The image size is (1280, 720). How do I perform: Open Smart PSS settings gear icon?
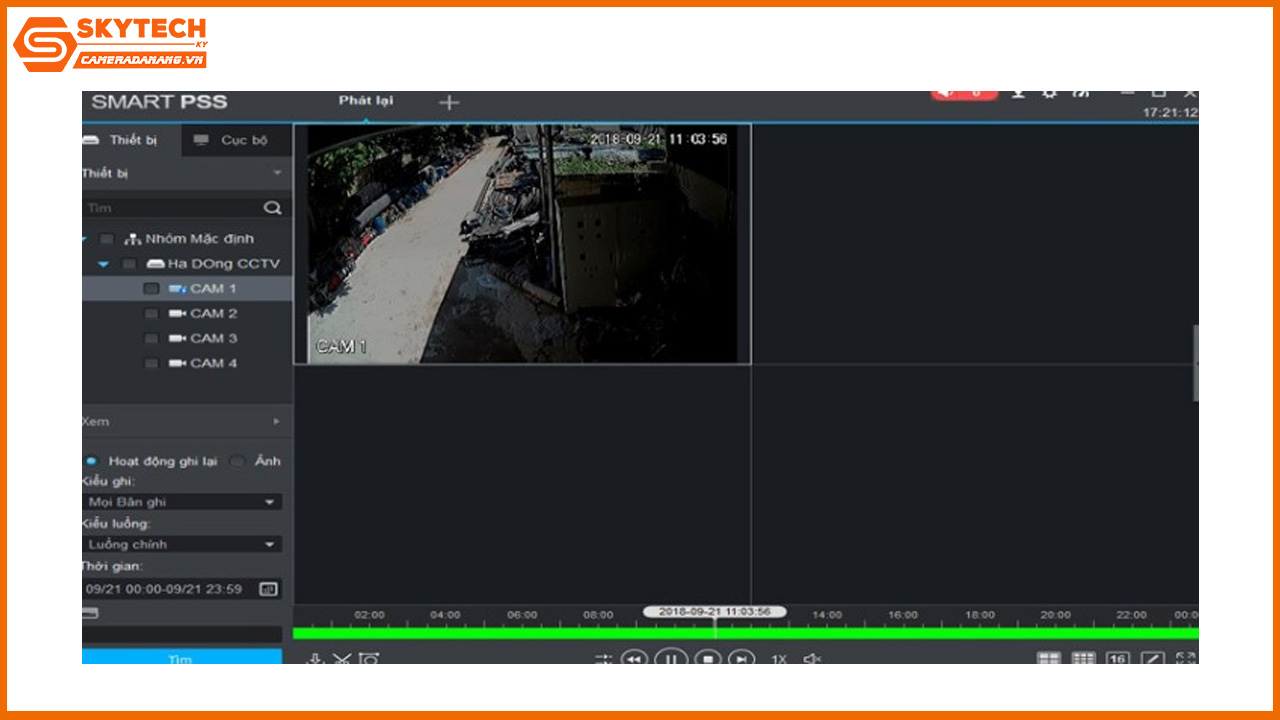[x=1048, y=91]
